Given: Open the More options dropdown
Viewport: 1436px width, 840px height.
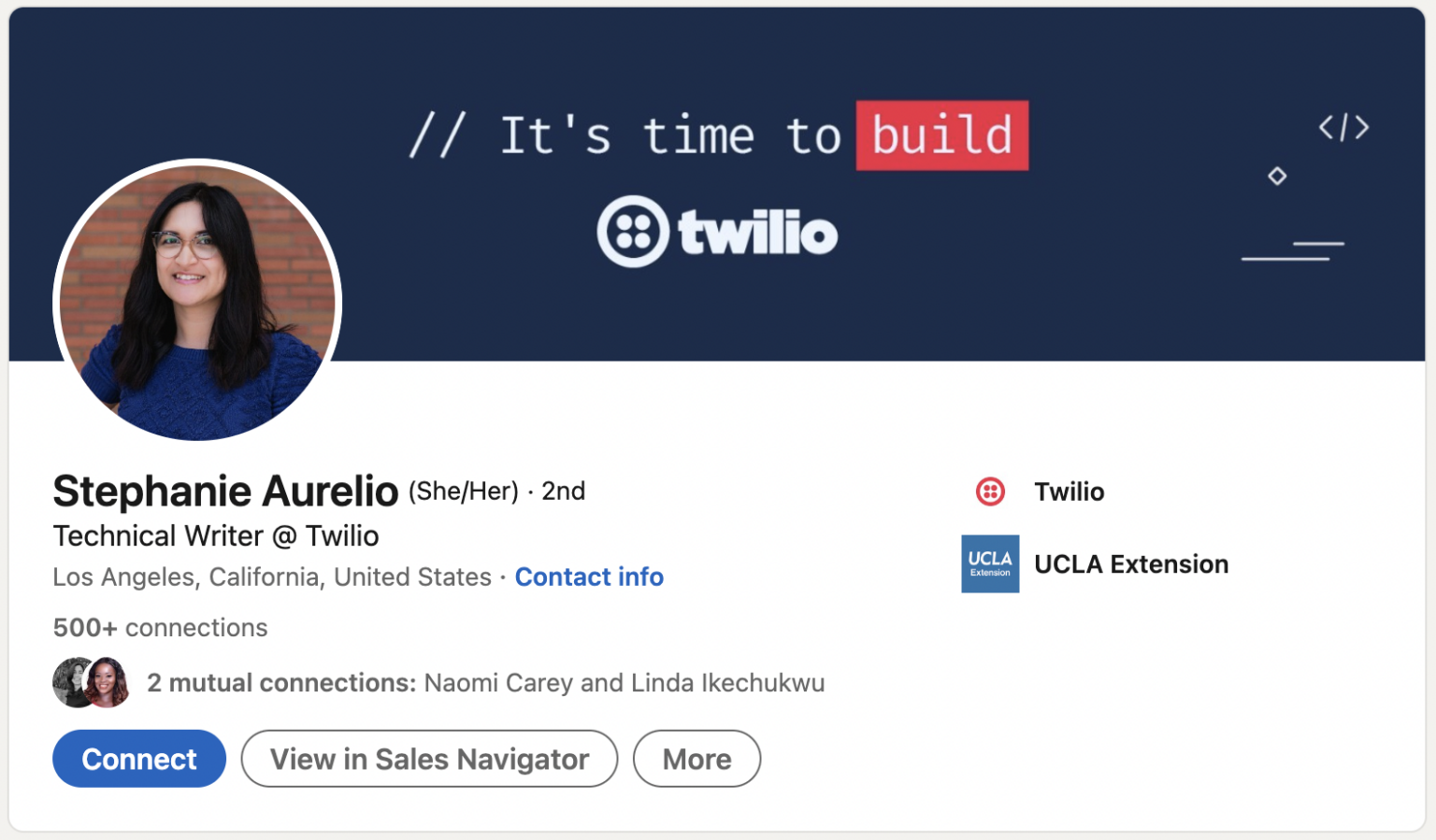Looking at the screenshot, I should pos(696,759).
